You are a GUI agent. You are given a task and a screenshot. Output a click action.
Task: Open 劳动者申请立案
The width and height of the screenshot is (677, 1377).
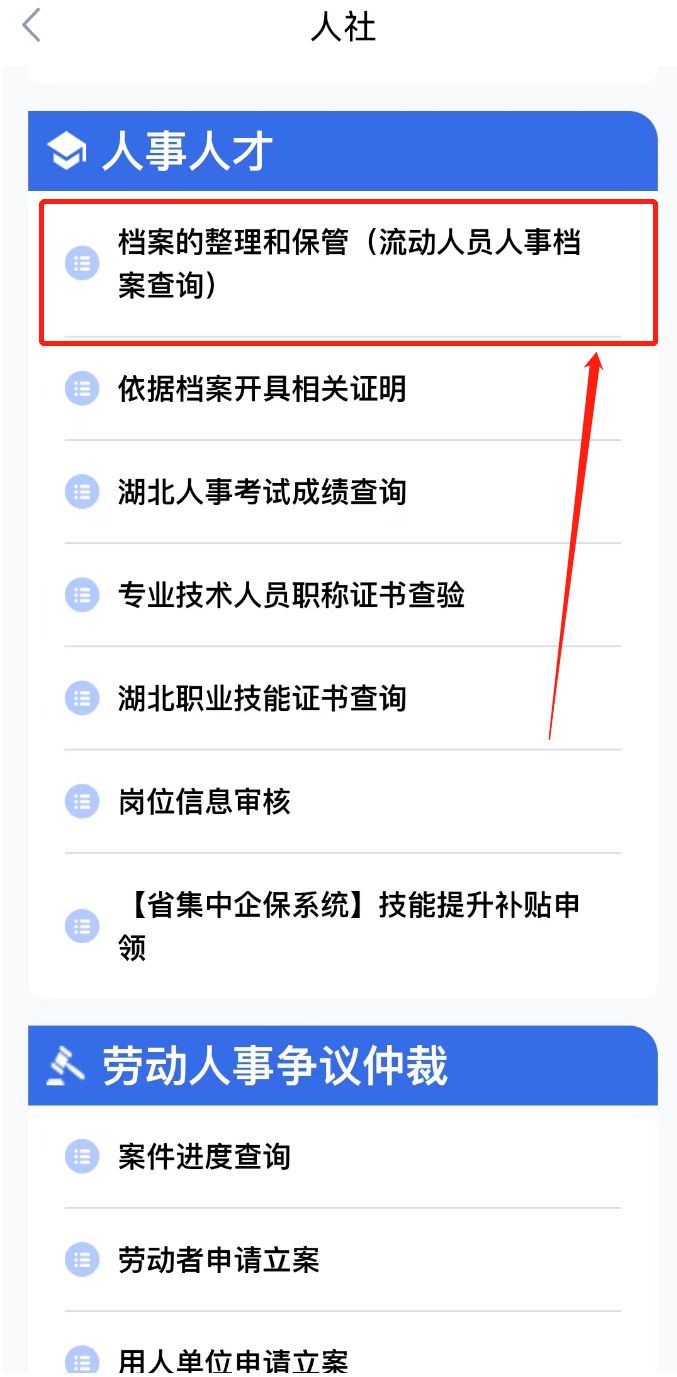click(219, 1260)
